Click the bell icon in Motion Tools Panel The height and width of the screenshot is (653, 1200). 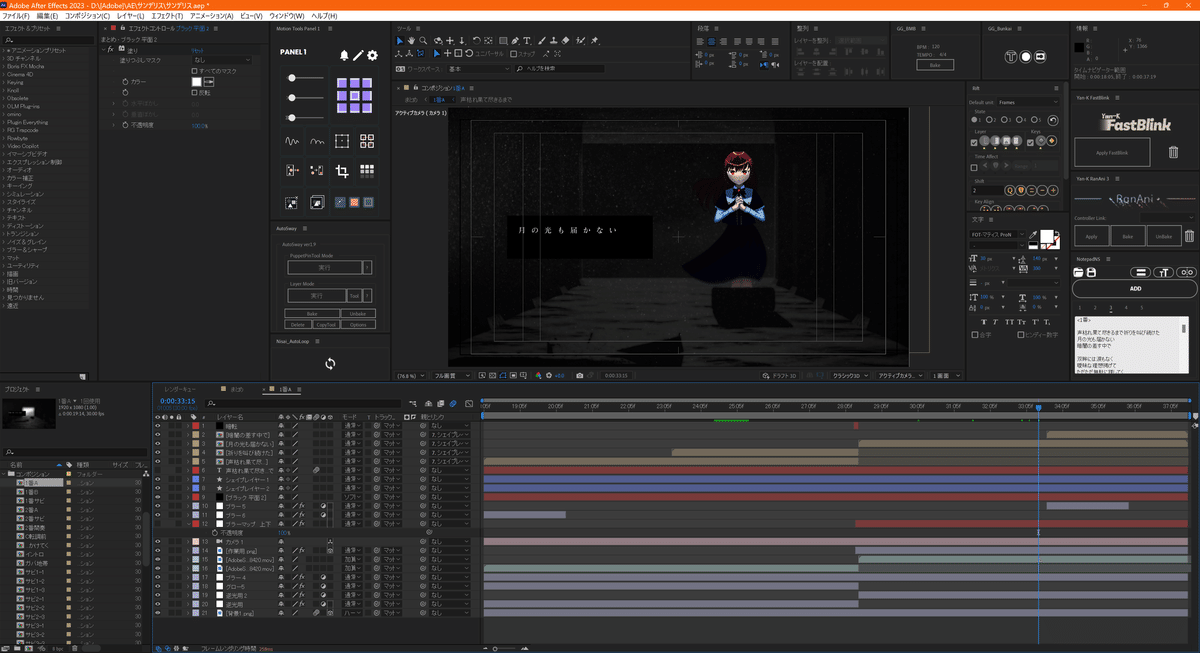click(345, 55)
